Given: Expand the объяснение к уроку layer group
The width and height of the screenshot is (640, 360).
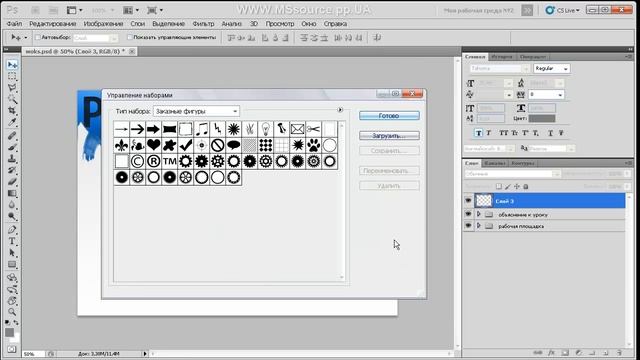Looking at the screenshot, I should [x=479, y=214].
